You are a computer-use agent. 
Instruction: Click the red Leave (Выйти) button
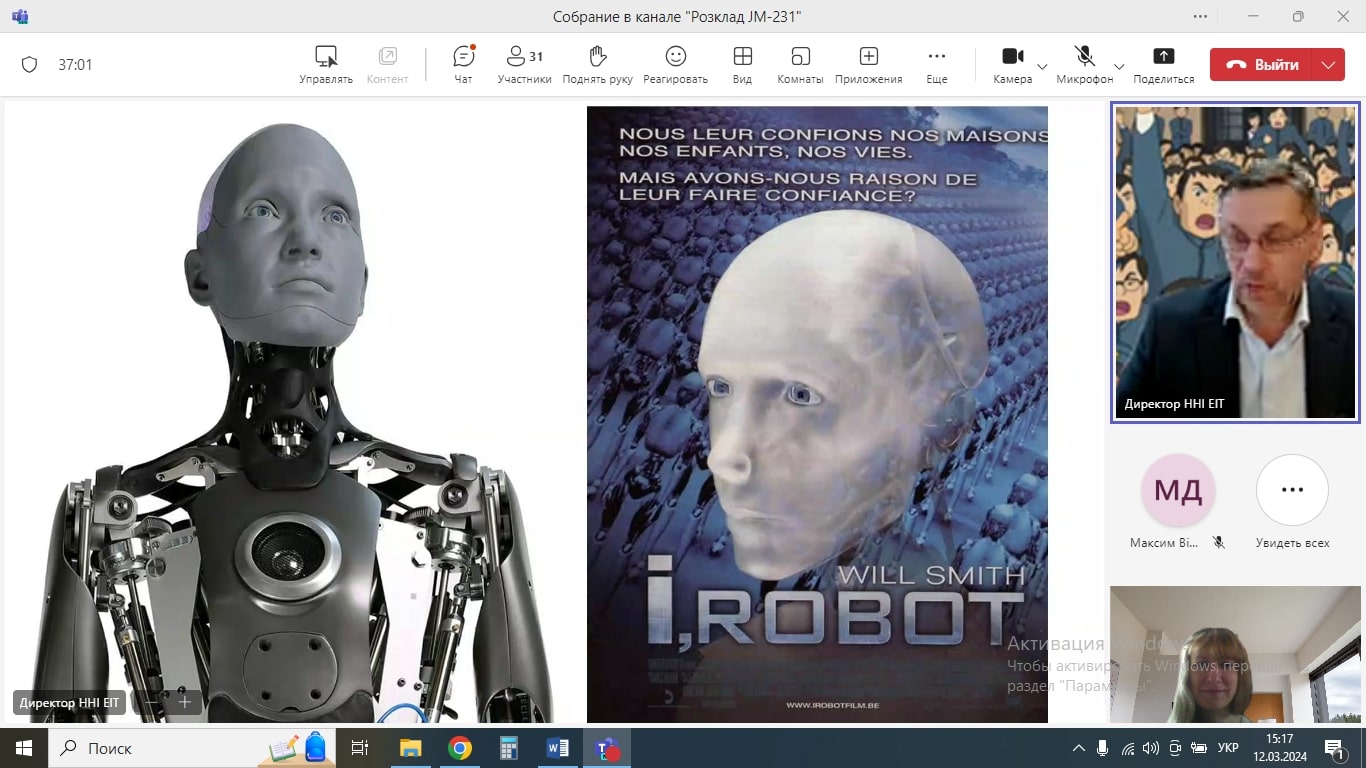[1262, 65]
